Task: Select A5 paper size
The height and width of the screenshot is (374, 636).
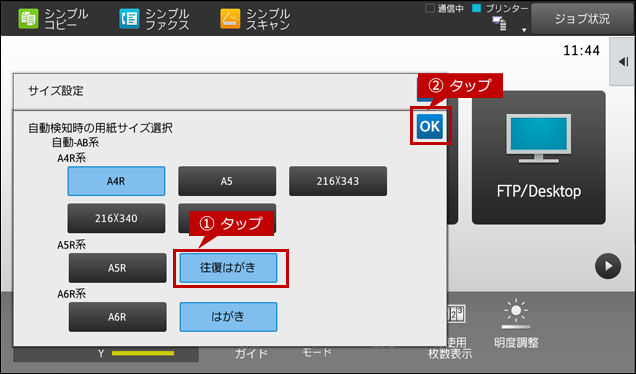Action: (227, 181)
